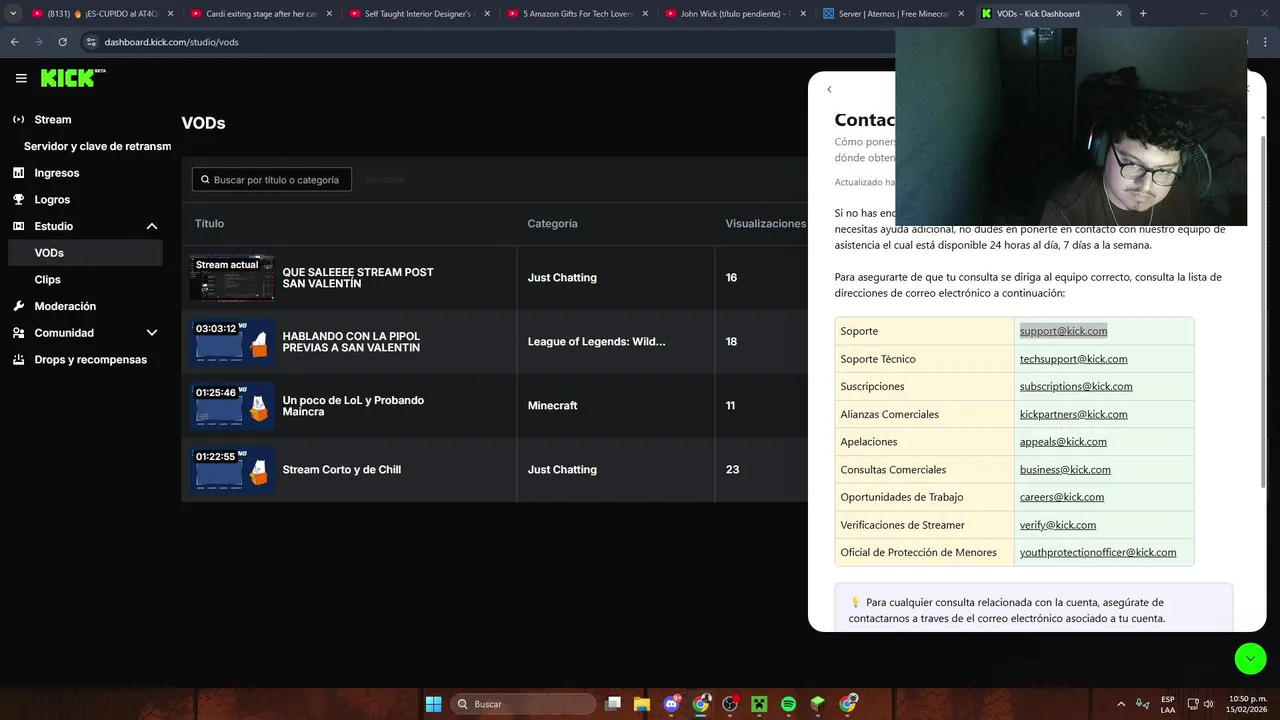Collapse the Estudio section chevron
Viewport: 1280px width, 720px height.
(152, 226)
